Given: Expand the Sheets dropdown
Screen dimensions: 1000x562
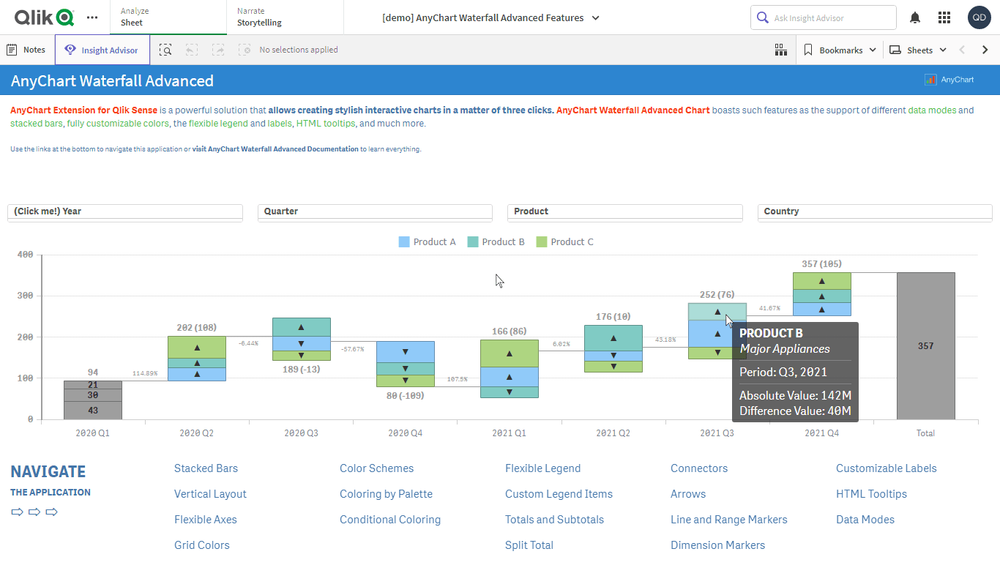Looking at the screenshot, I should (918, 50).
